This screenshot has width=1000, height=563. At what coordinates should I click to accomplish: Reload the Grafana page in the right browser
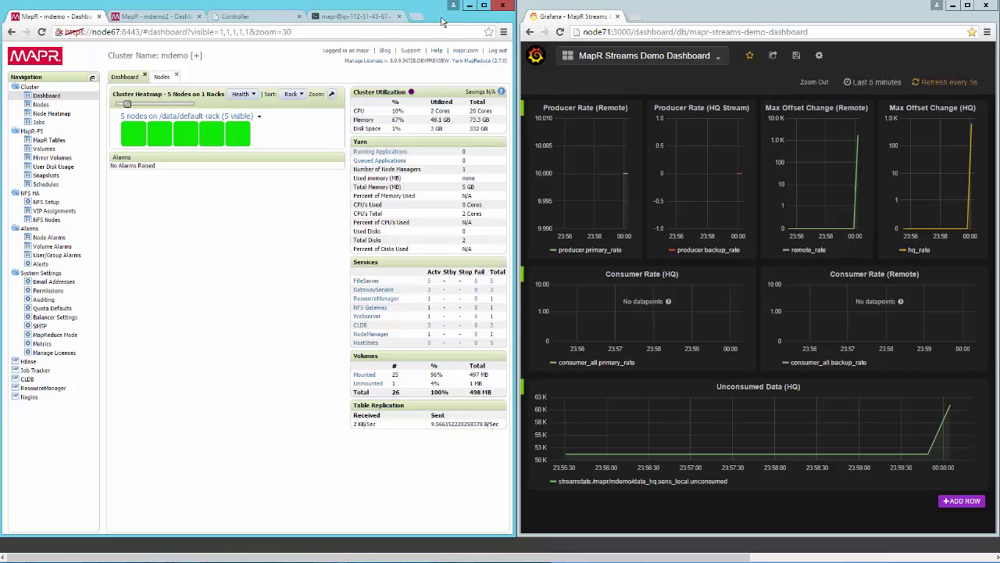point(559,32)
